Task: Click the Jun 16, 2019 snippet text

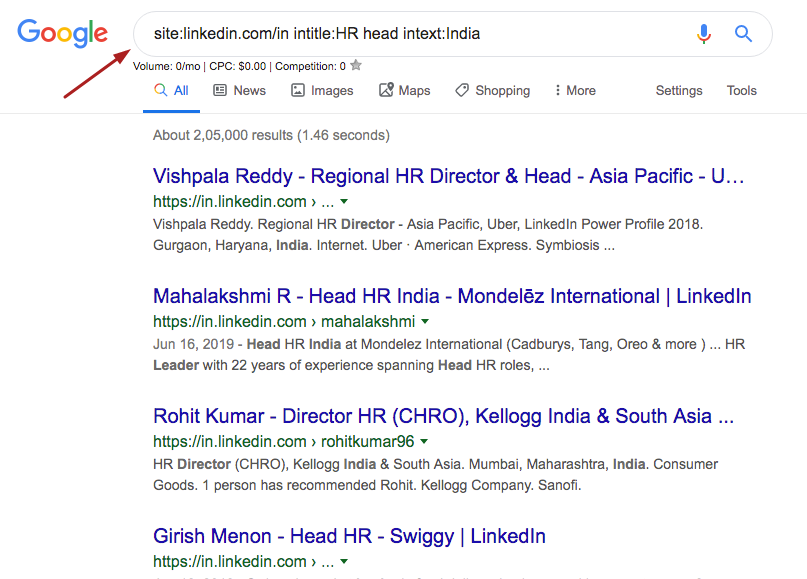Action: [x=449, y=355]
